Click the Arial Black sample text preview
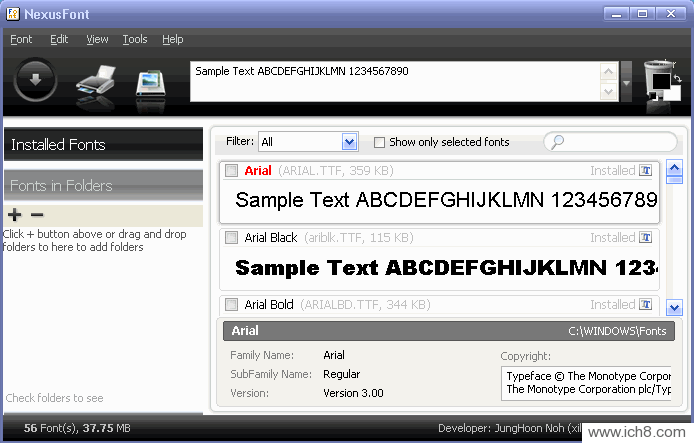The image size is (694, 443). (446, 268)
